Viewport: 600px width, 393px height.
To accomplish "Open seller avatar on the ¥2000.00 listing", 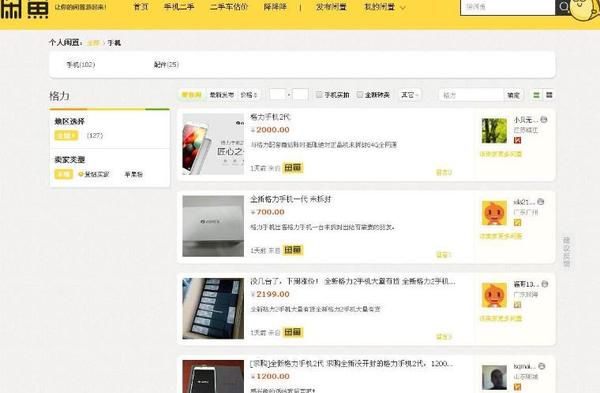I will click(x=494, y=130).
